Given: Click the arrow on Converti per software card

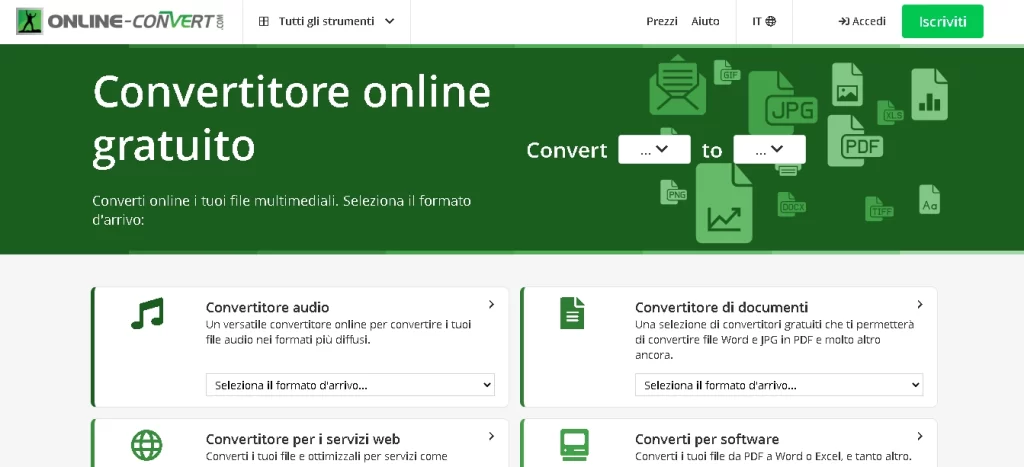Looking at the screenshot, I should [920, 436].
